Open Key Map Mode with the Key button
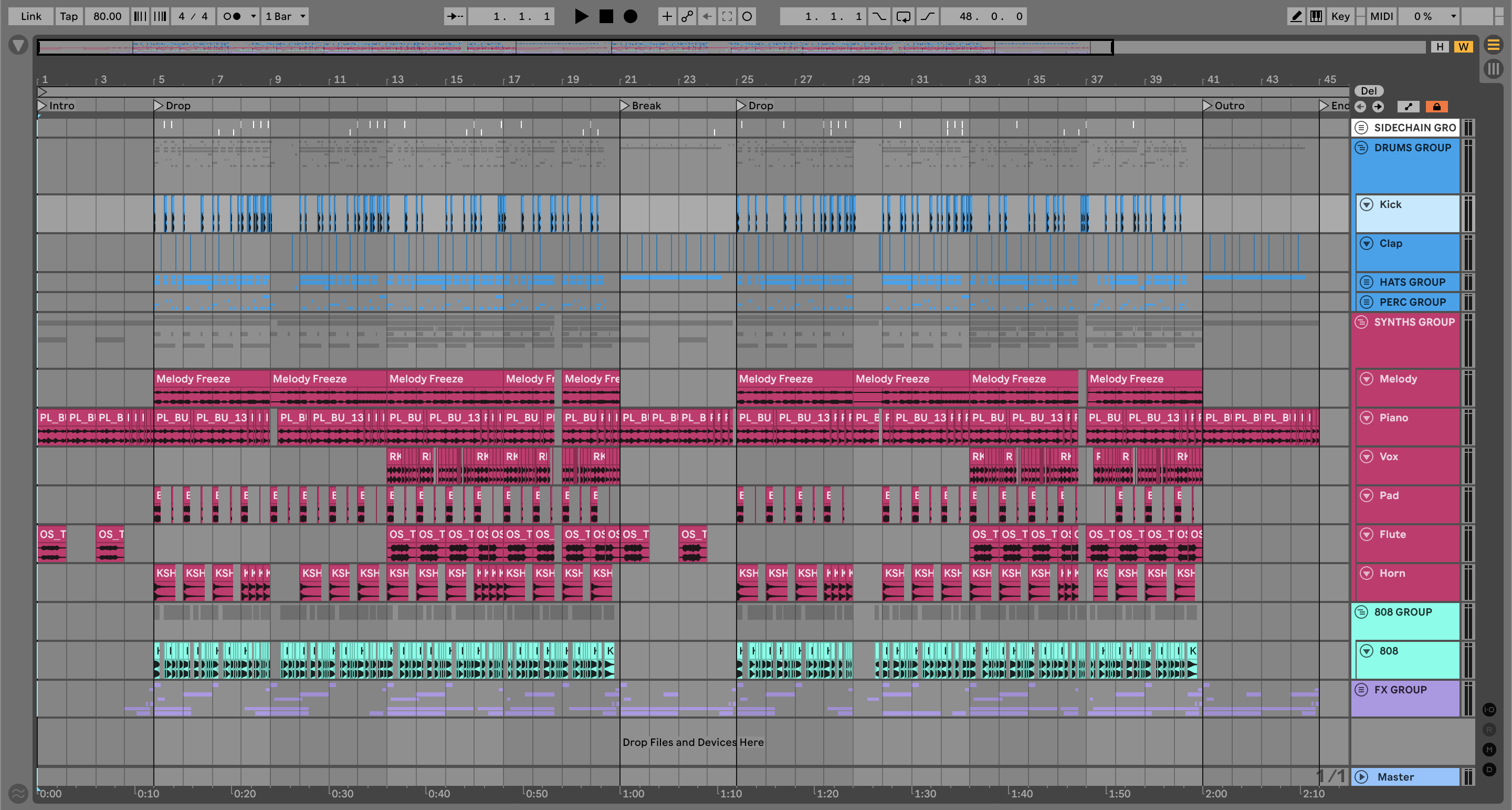The height and width of the screenshot is (810, 1512). point(1340,16)
